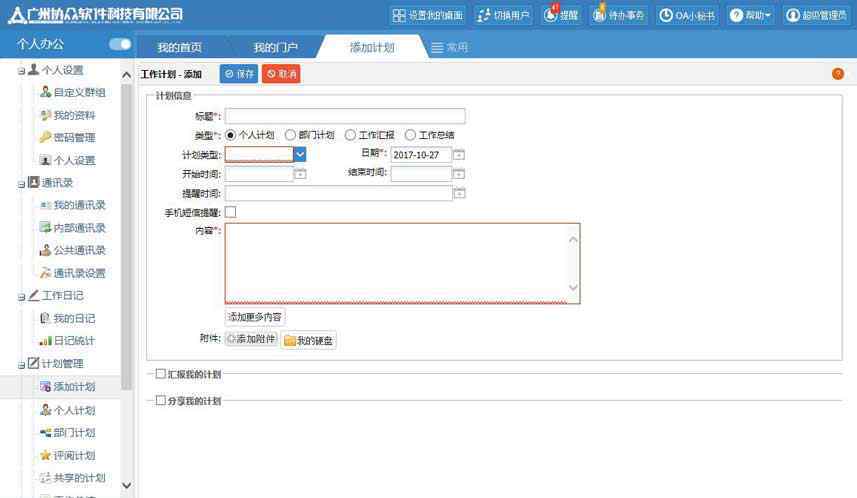
Task: Click the 切换用户 icon
Action: pyautogui.click(x=484, y=15)
